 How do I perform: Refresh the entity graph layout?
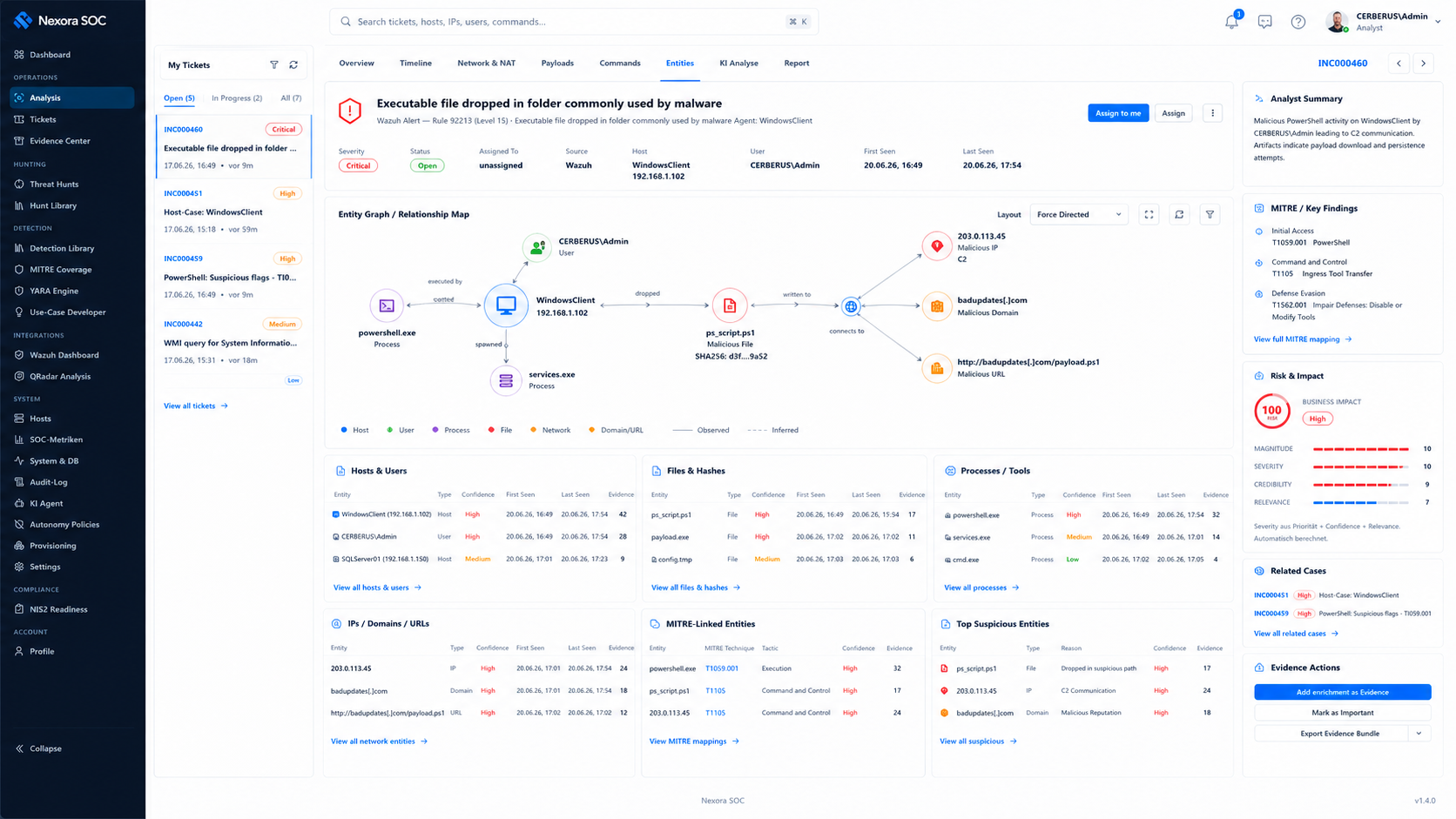pyautogui.click(x=1180, y=215)
